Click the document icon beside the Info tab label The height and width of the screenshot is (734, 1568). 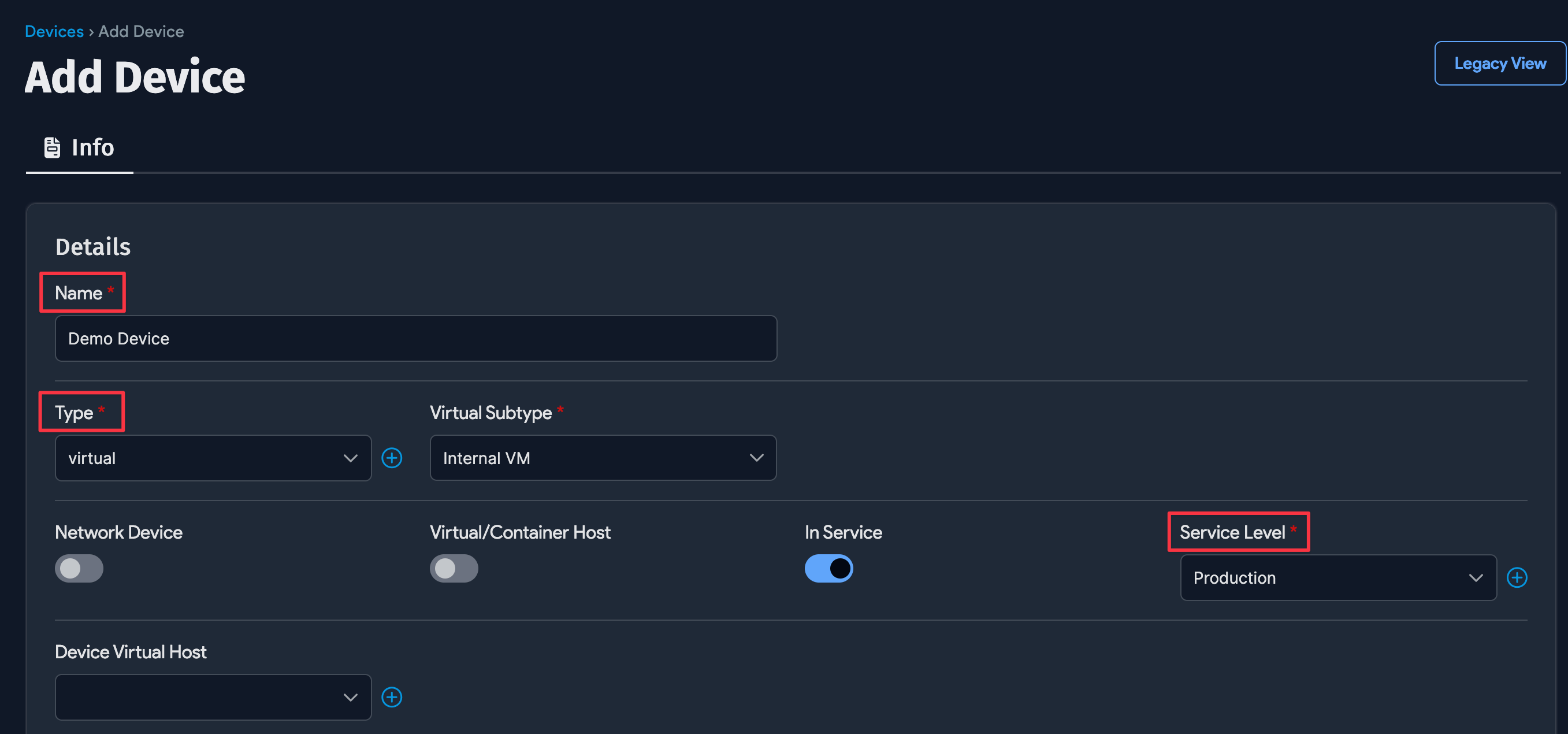pyautogui.click(x=52, y=147)
